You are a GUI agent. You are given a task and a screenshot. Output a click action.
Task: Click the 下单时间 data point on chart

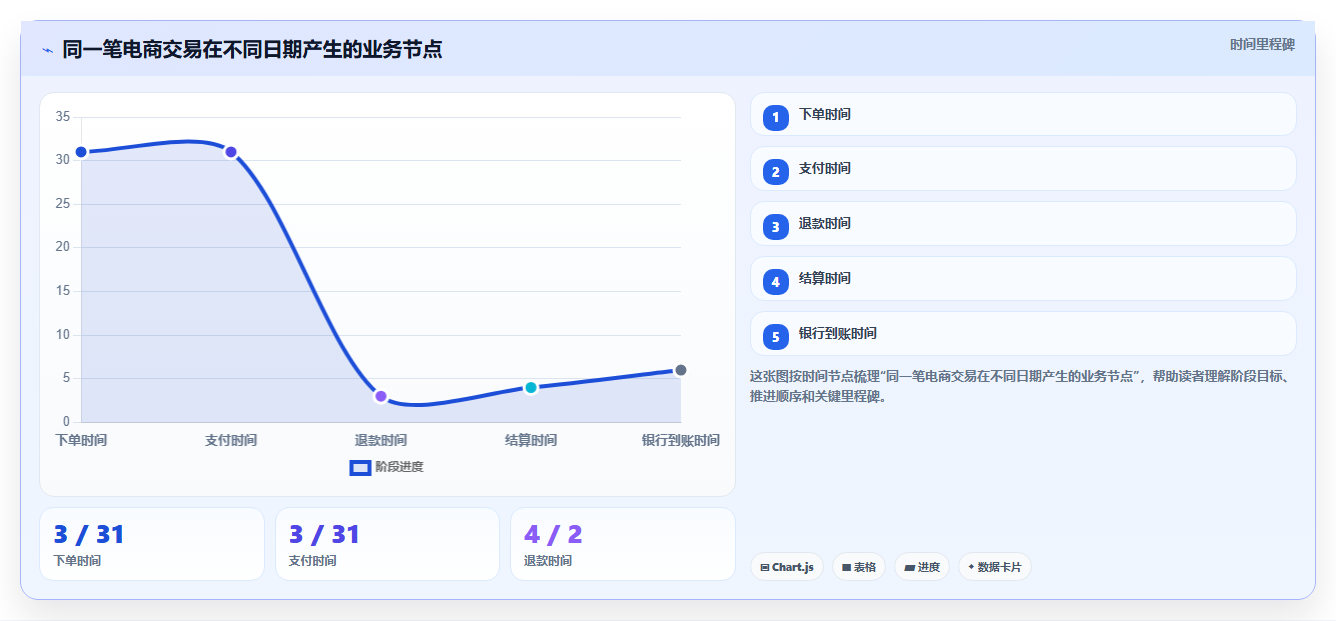point(81,152)
